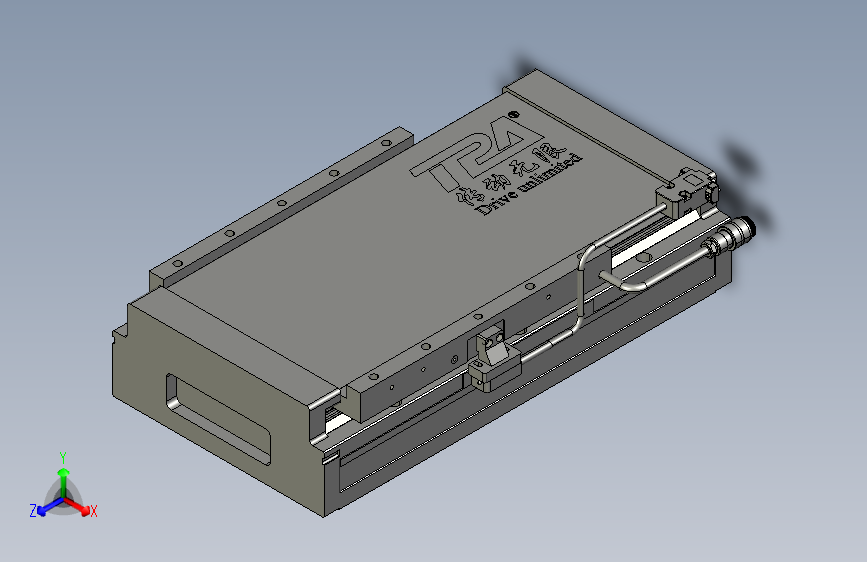Select the oblong slot in the end plate
The height and width of the screenshot is (562, 867).
pyautogui.click(x=218, y=418)
